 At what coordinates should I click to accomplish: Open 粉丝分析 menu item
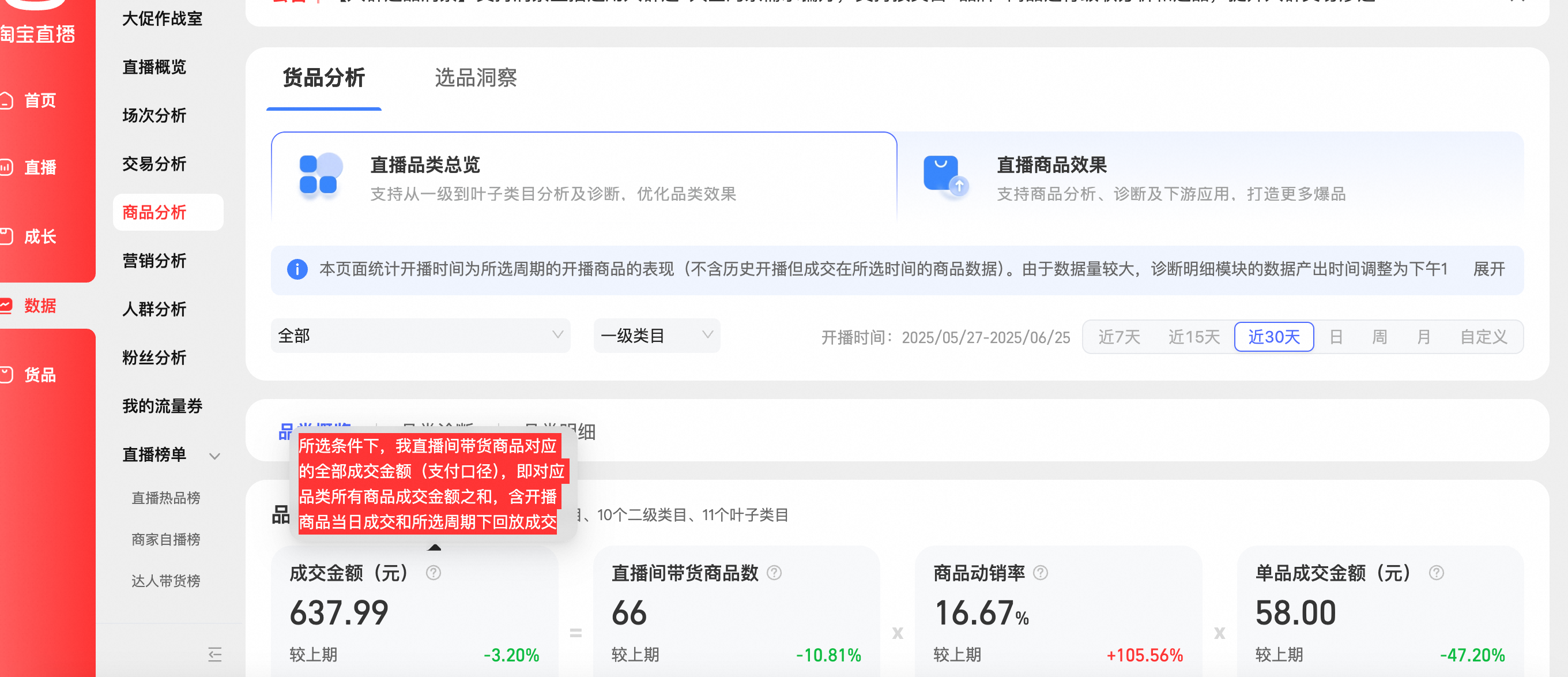click(154, 358)
